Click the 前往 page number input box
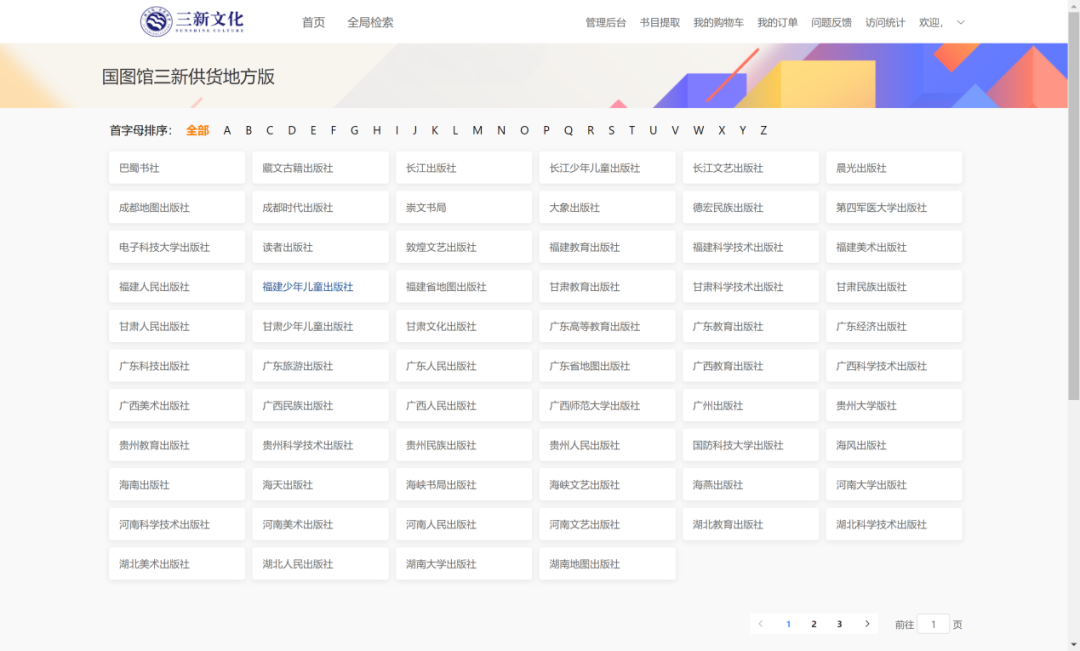Screen dimensions: 1080x651 [x=933, y=623]
